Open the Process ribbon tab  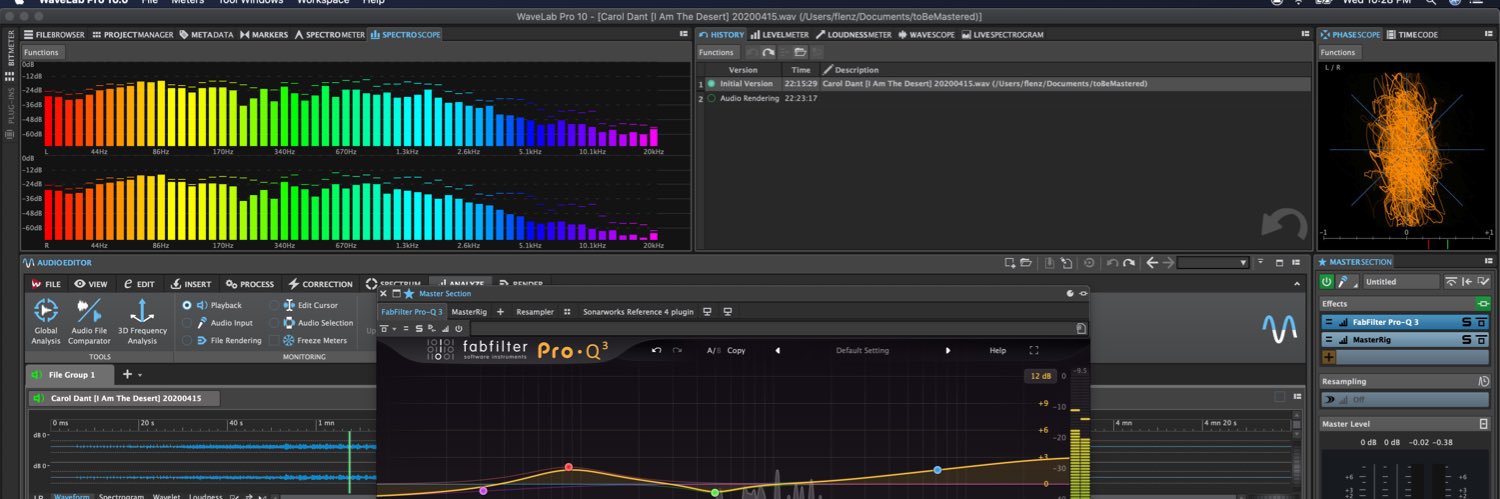tap(250, 284)
